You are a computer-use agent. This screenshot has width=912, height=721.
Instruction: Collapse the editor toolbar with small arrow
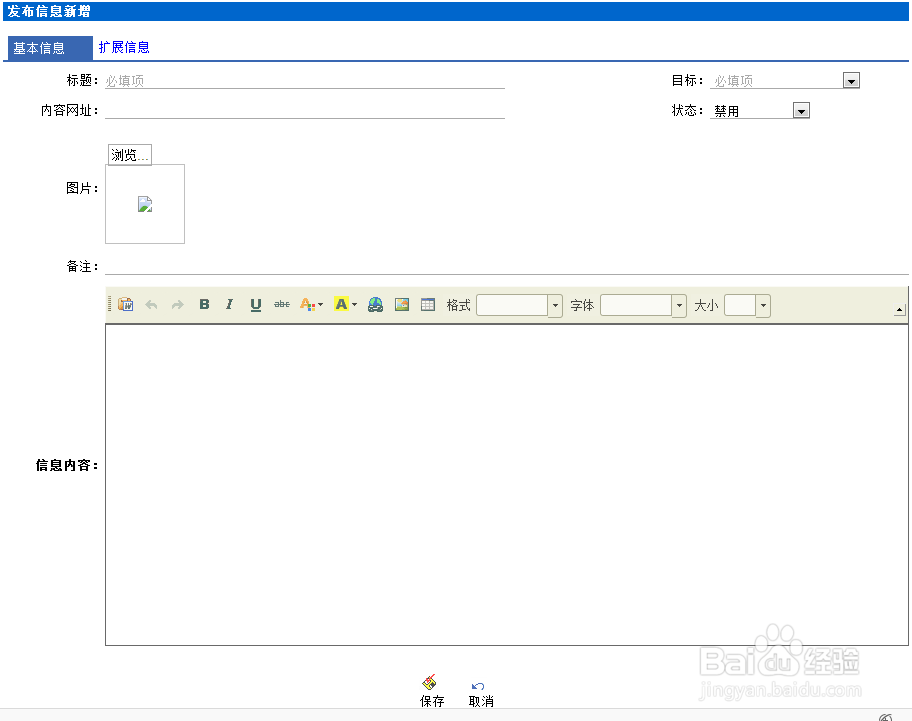(x=900, y=310)
